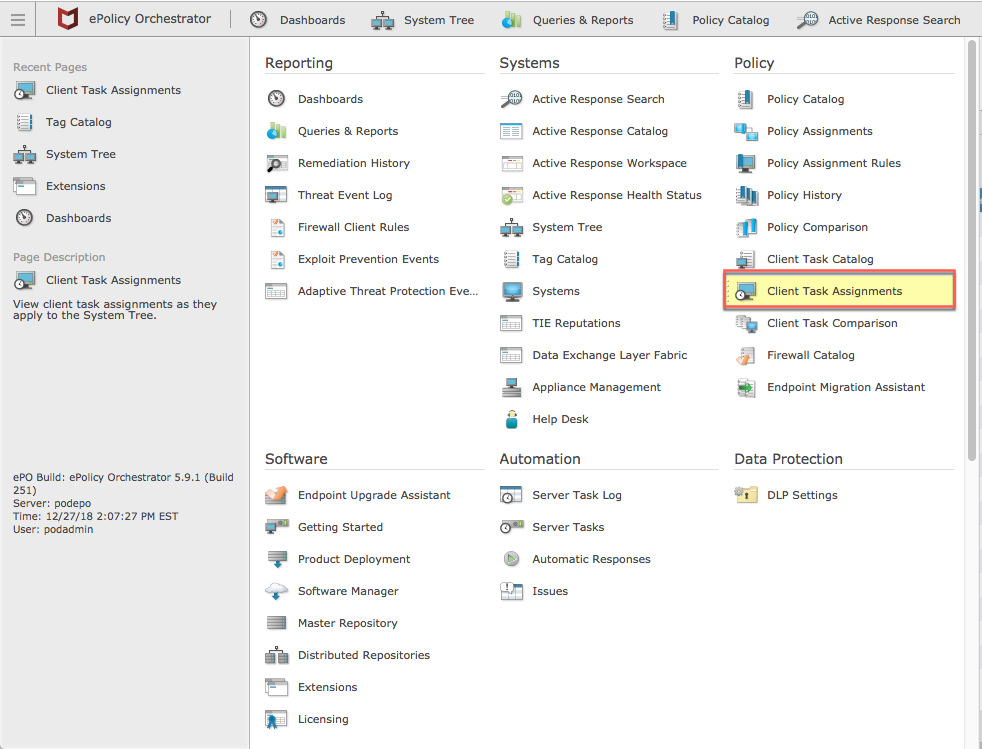Open Server Task Log

[x=577, y=495]
